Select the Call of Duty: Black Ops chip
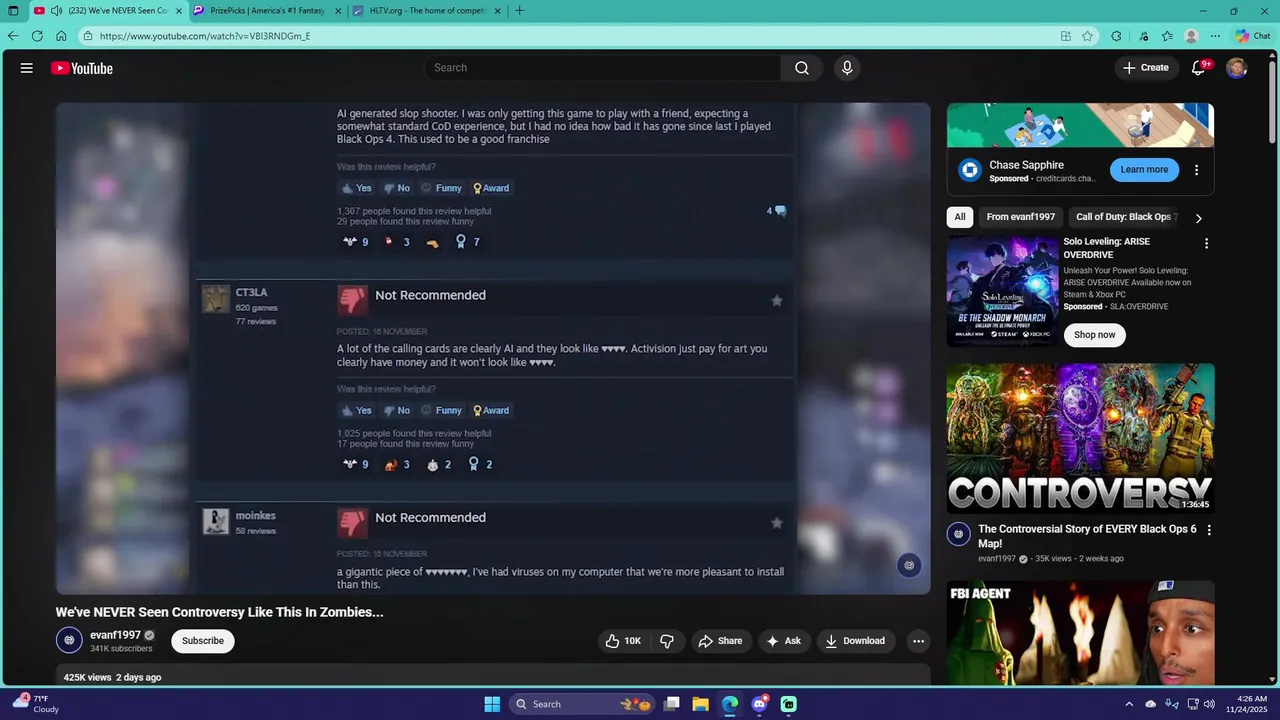This screenshot has width=1280, height=720. pyautogui.click(x=1123, y=217)
